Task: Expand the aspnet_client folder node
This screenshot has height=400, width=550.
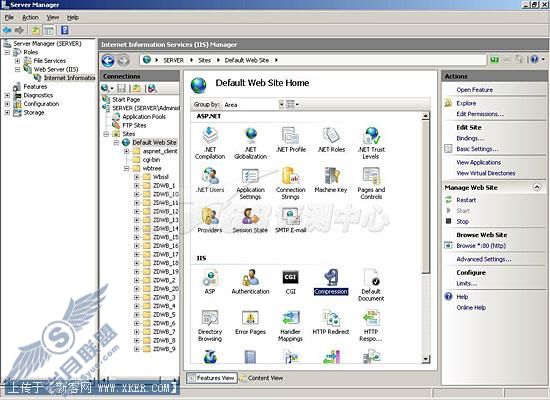Action: coord(127,151)
